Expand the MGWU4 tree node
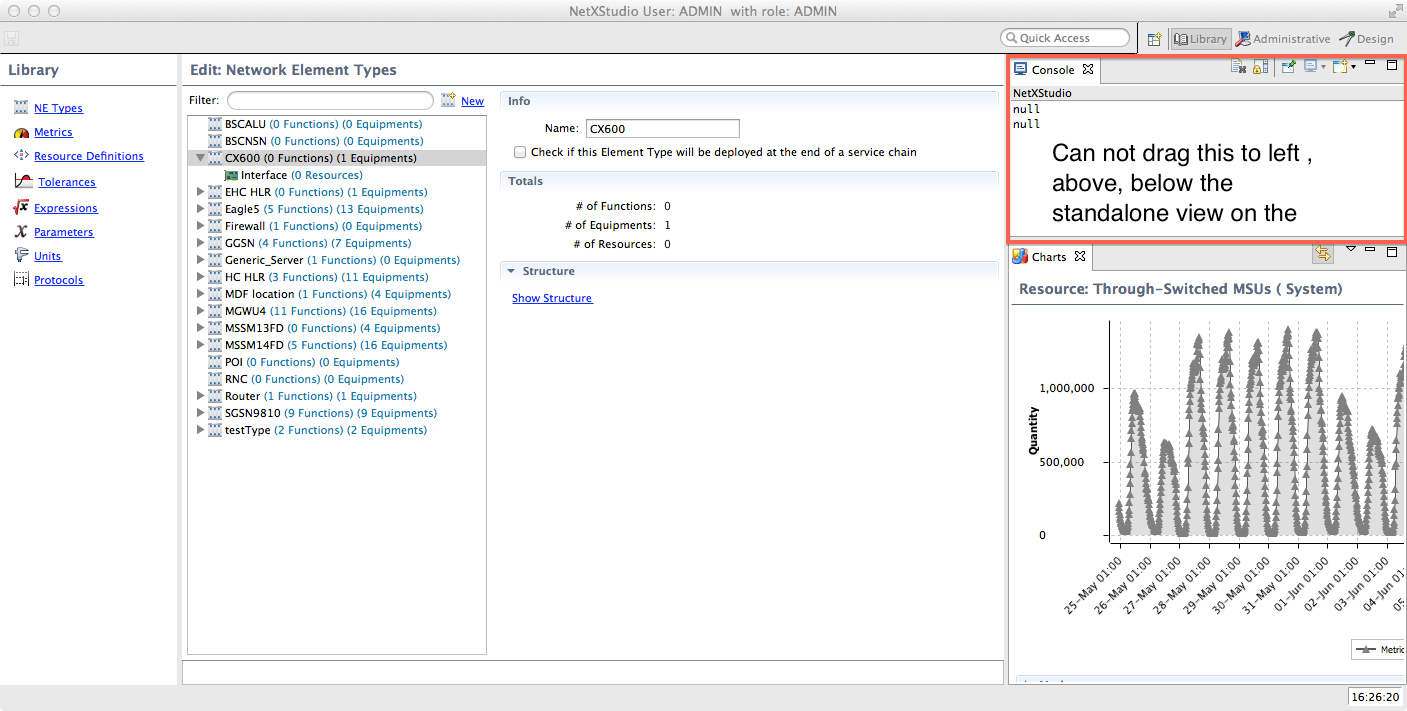Screen dimensions: 1407x711 tap(200, 311)
